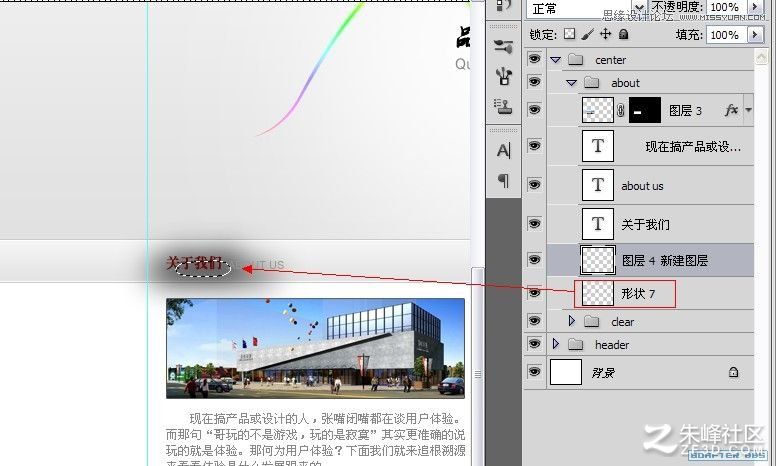Hide the 关于我们 text layer
The height and width of the screenshot is (466, 776).
(x=534, y=224)
